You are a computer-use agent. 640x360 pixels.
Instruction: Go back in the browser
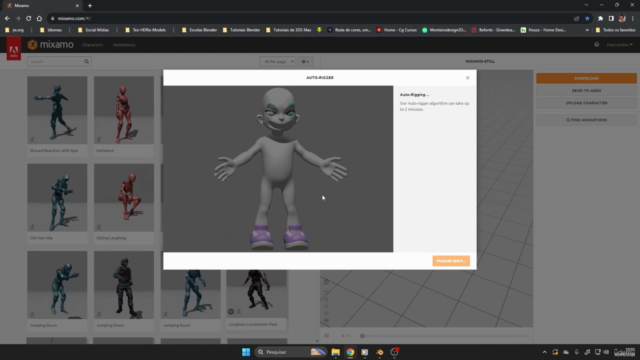click(x=7, y=18)
